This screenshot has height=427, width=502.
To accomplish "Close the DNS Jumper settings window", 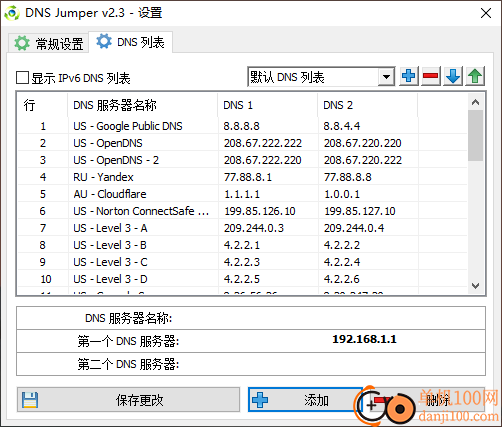I will [486, 13].
